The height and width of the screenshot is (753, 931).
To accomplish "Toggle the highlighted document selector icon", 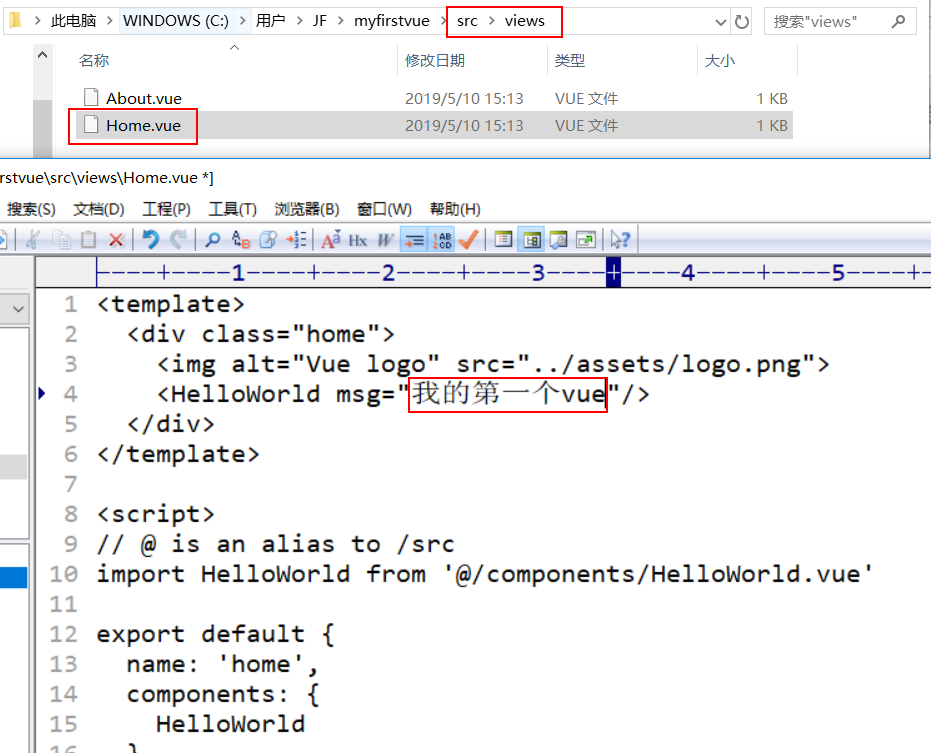I will pos(531,240).
